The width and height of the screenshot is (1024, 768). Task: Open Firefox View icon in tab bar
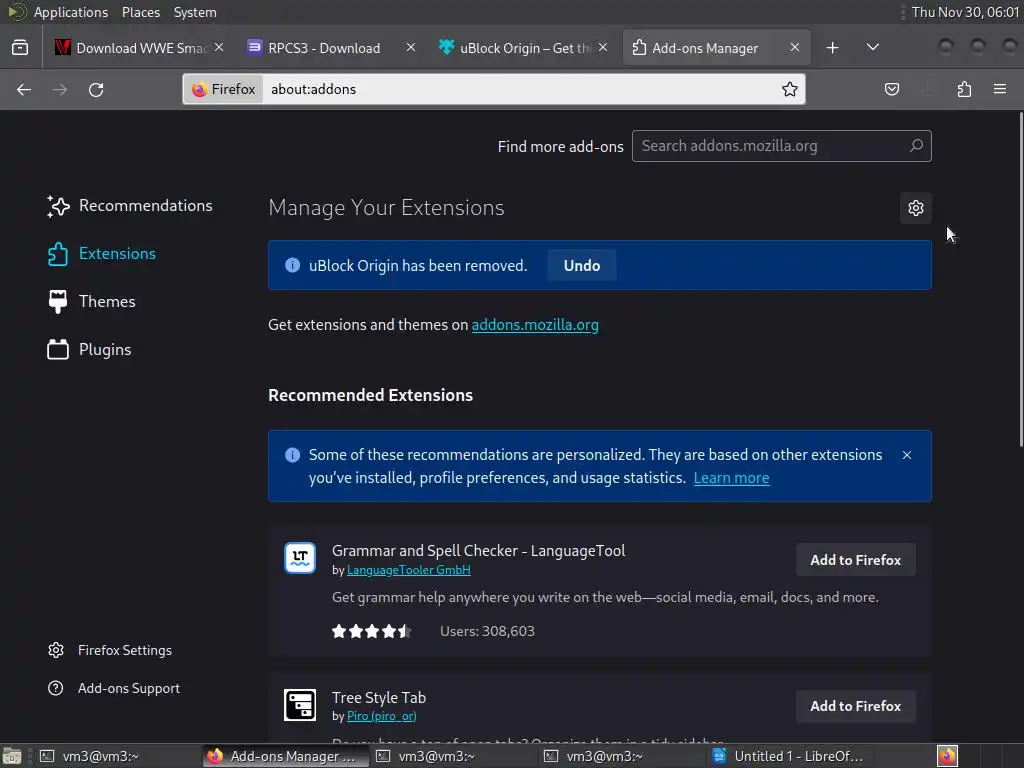20,48
